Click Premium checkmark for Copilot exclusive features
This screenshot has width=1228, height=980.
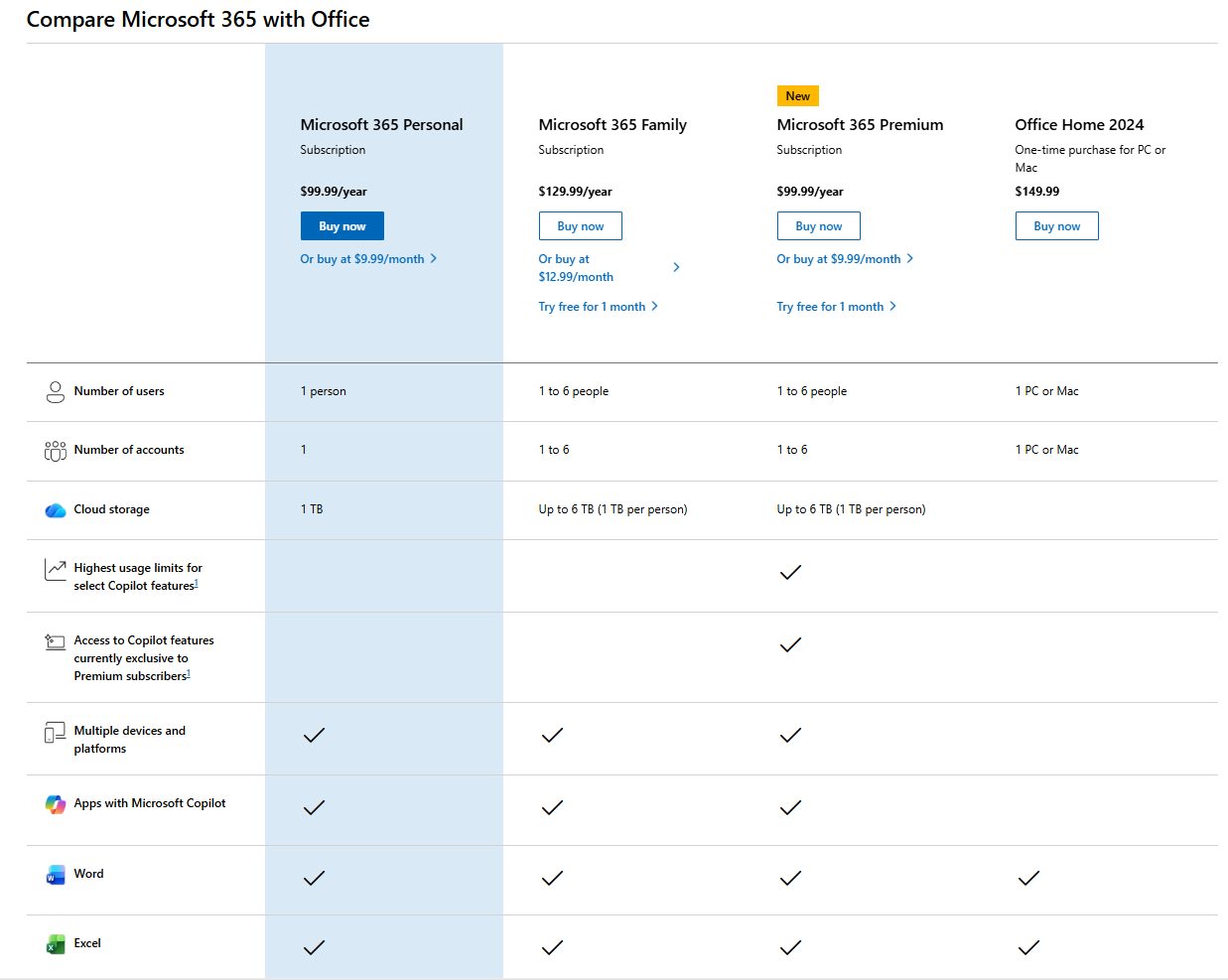pos(790,645)
